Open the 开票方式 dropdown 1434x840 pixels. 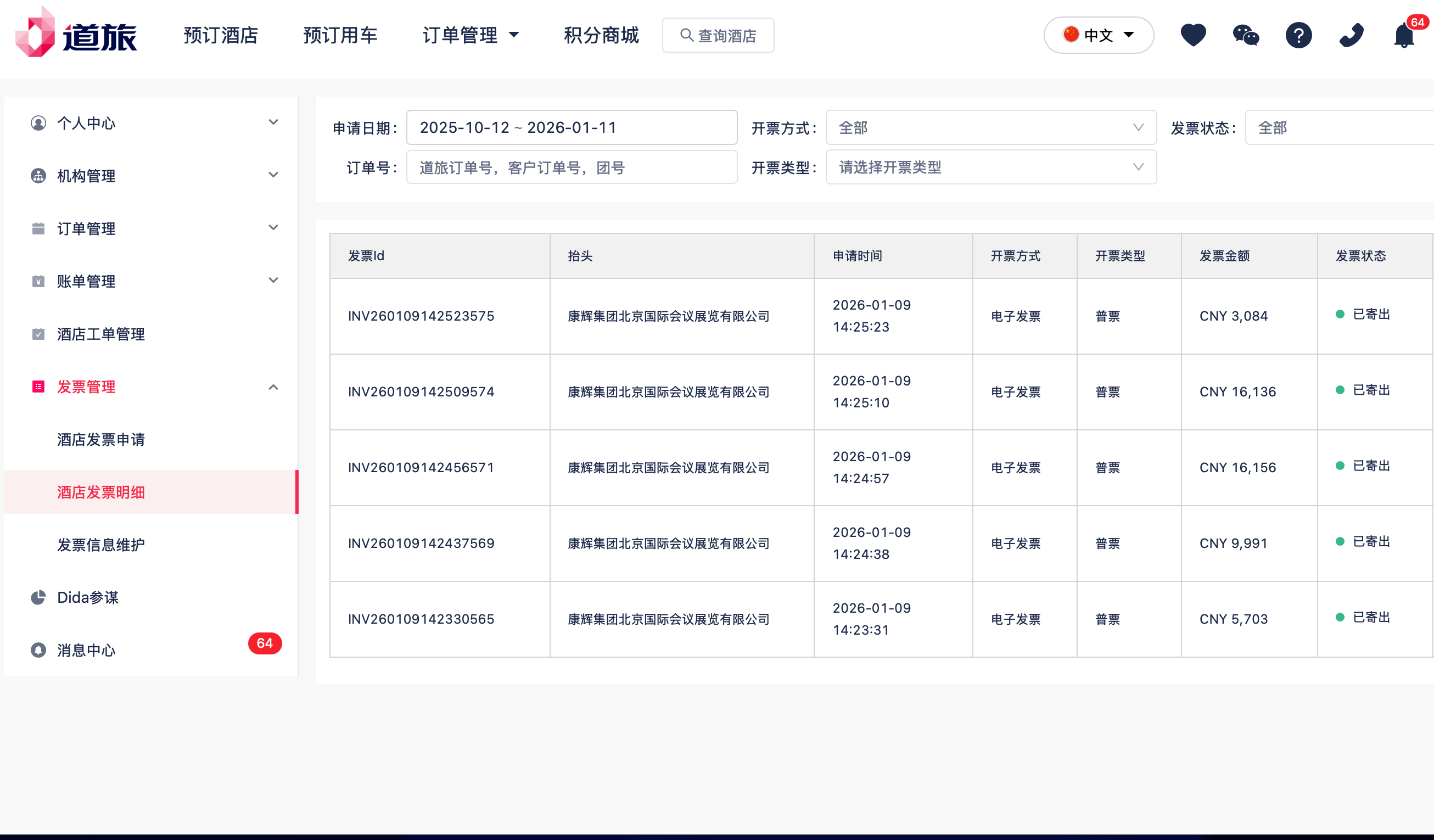[x=990, y=127]
